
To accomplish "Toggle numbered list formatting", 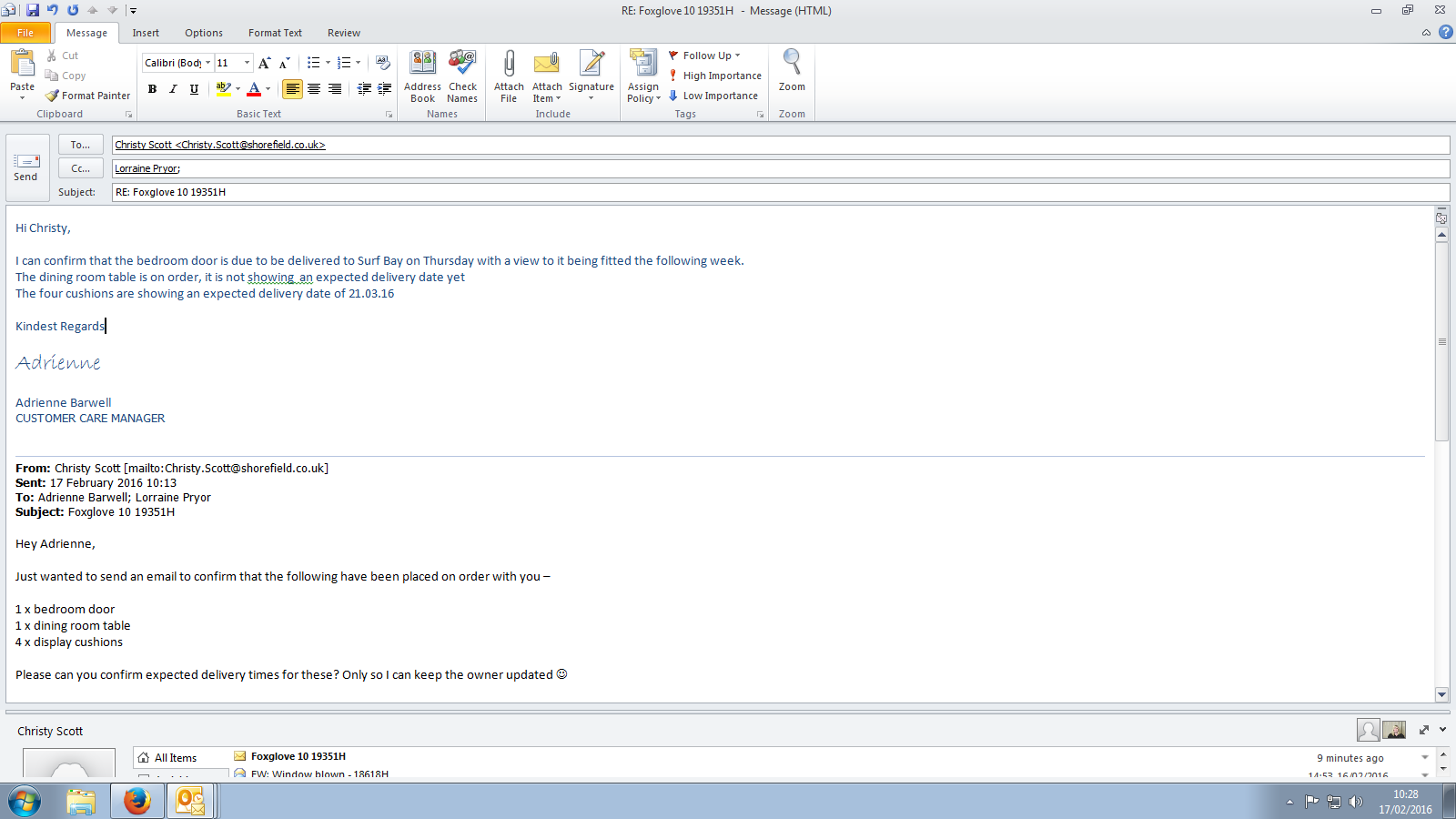I will (343, 63).
